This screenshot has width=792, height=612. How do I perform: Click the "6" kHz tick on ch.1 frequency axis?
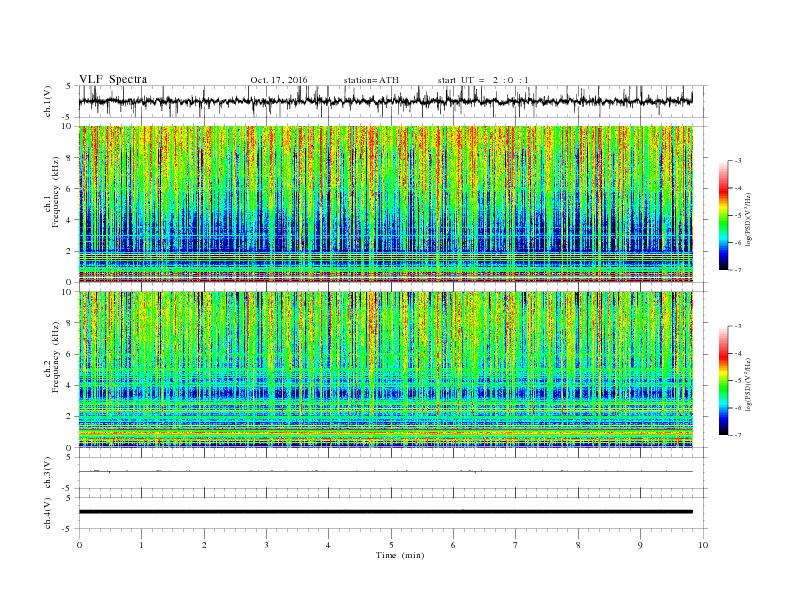click(x=69, y=189)
